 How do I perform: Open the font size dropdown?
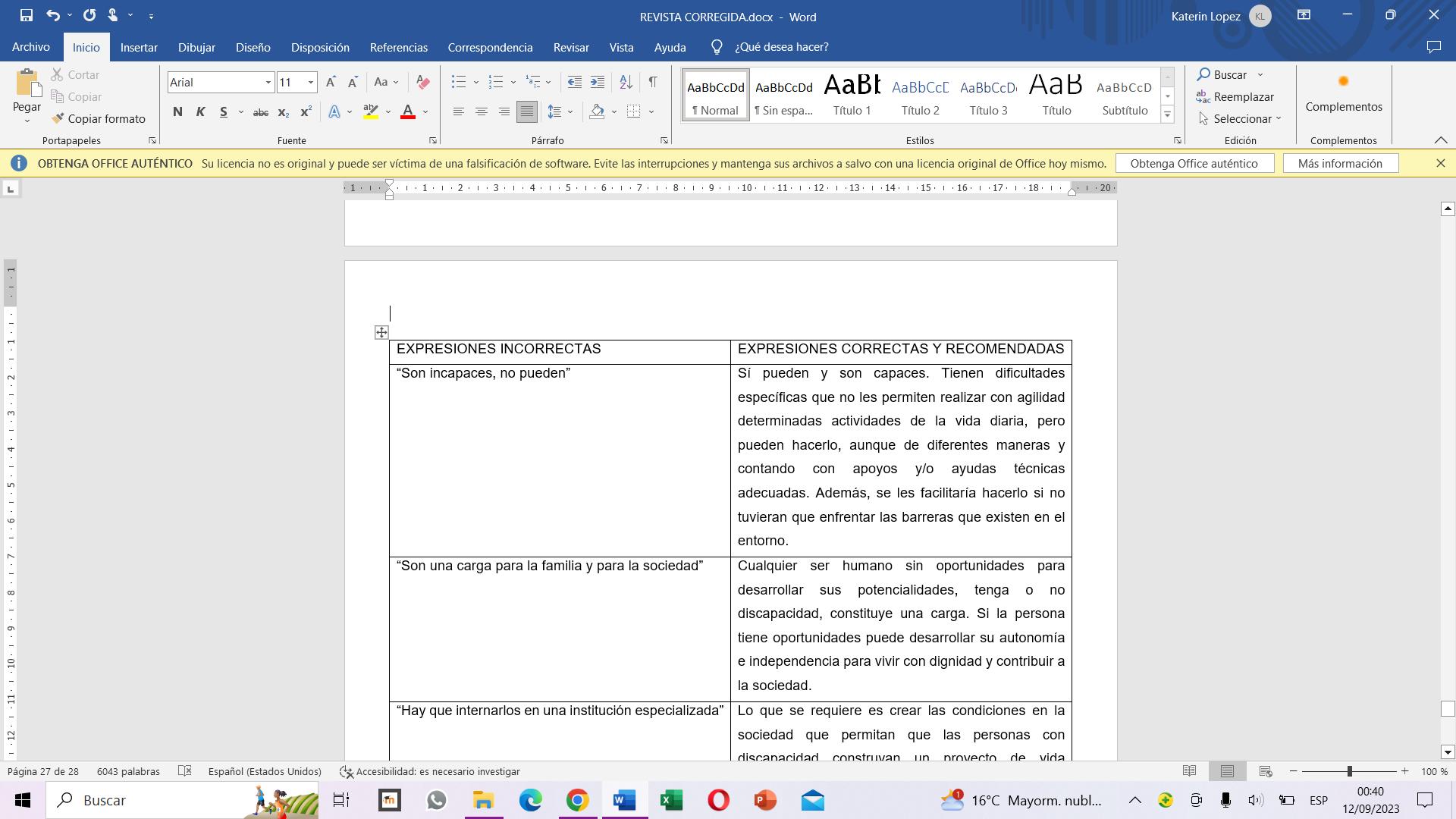310,82
